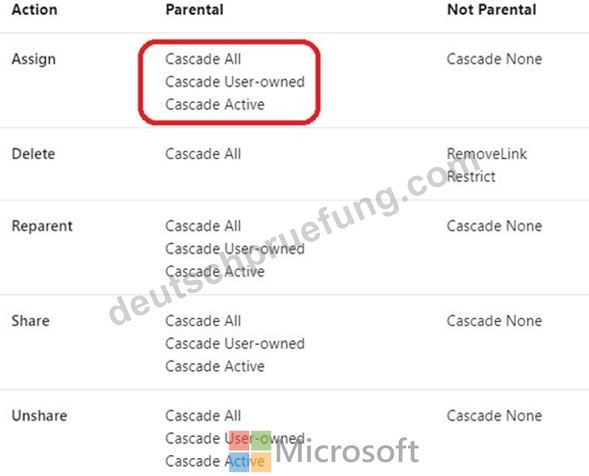Select the Share action label
This screenshot has width=589, height=476.
point(30,321)
